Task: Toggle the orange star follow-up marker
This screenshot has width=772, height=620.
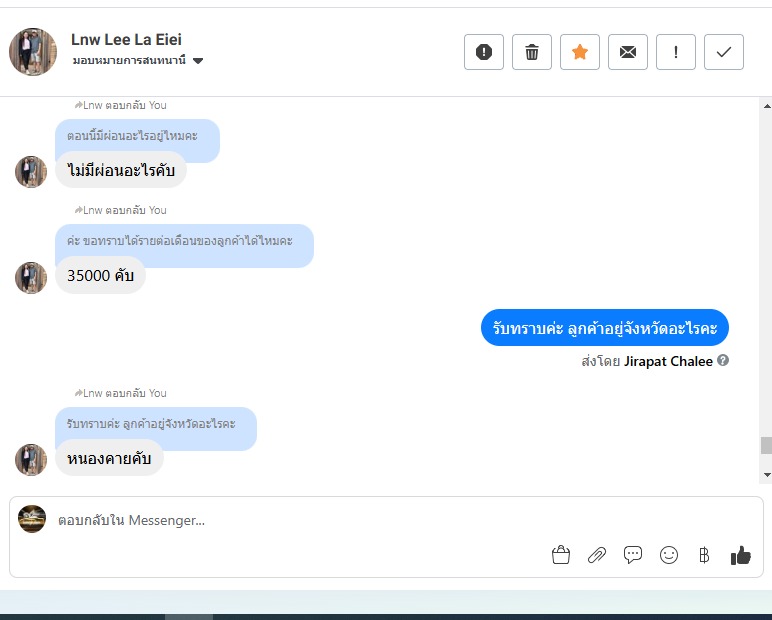Action: [x=579, y=52]
